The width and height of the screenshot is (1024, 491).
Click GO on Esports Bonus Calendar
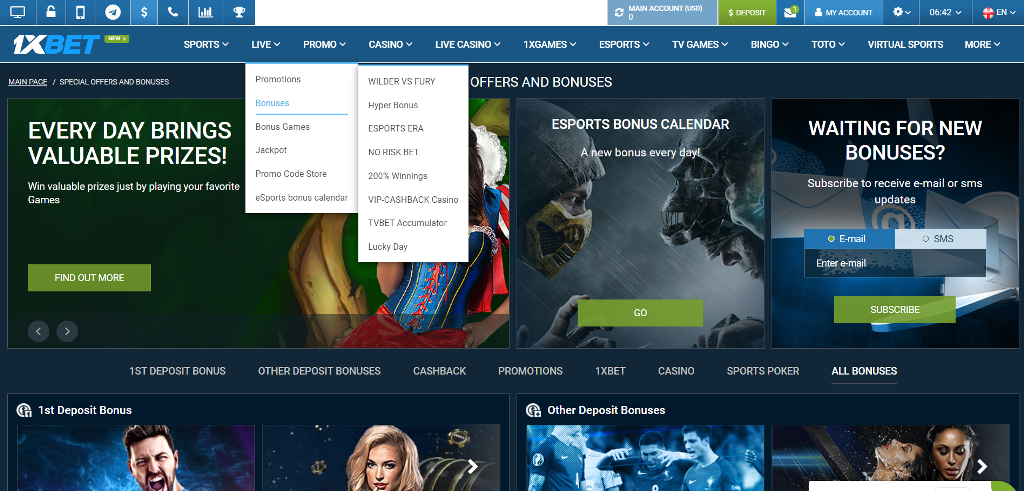(641, 313)
